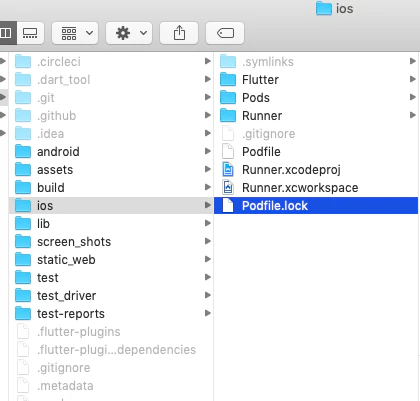420x401 pixels.
Task: Open the Flutter folder
Action: pyautogui.click(x=316, y=80)
